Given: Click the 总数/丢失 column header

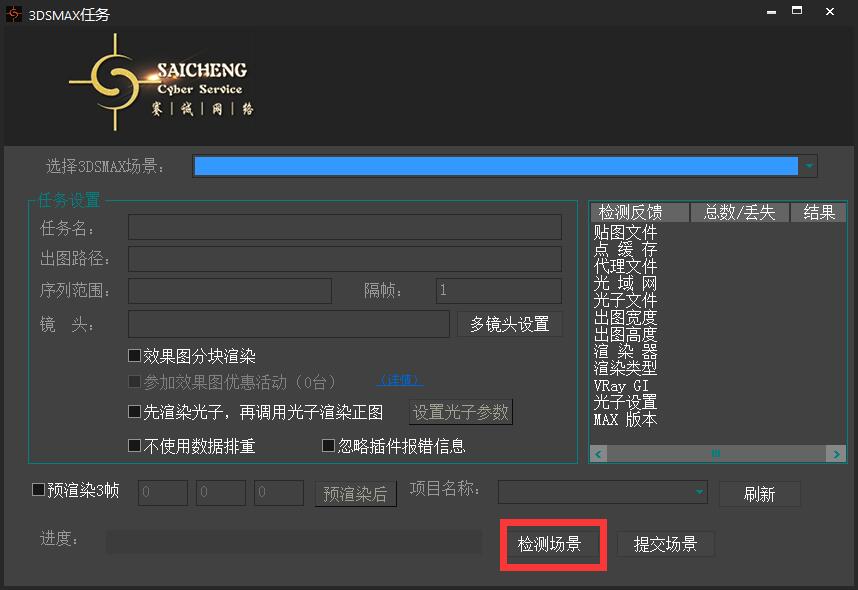Looking at the screenshot, I should 739,212.
